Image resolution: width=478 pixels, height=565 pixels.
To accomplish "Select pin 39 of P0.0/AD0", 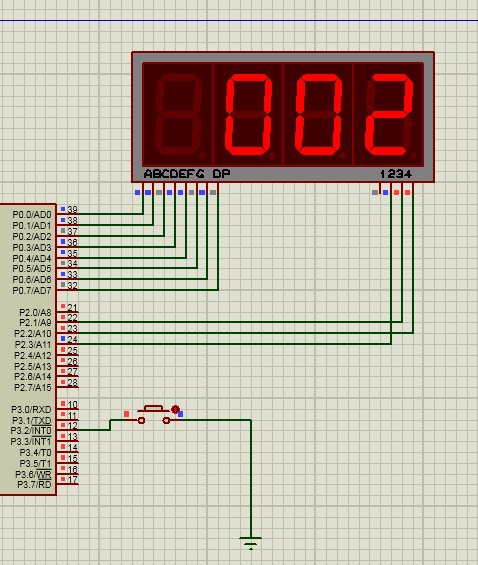I will tap(72, 209).
